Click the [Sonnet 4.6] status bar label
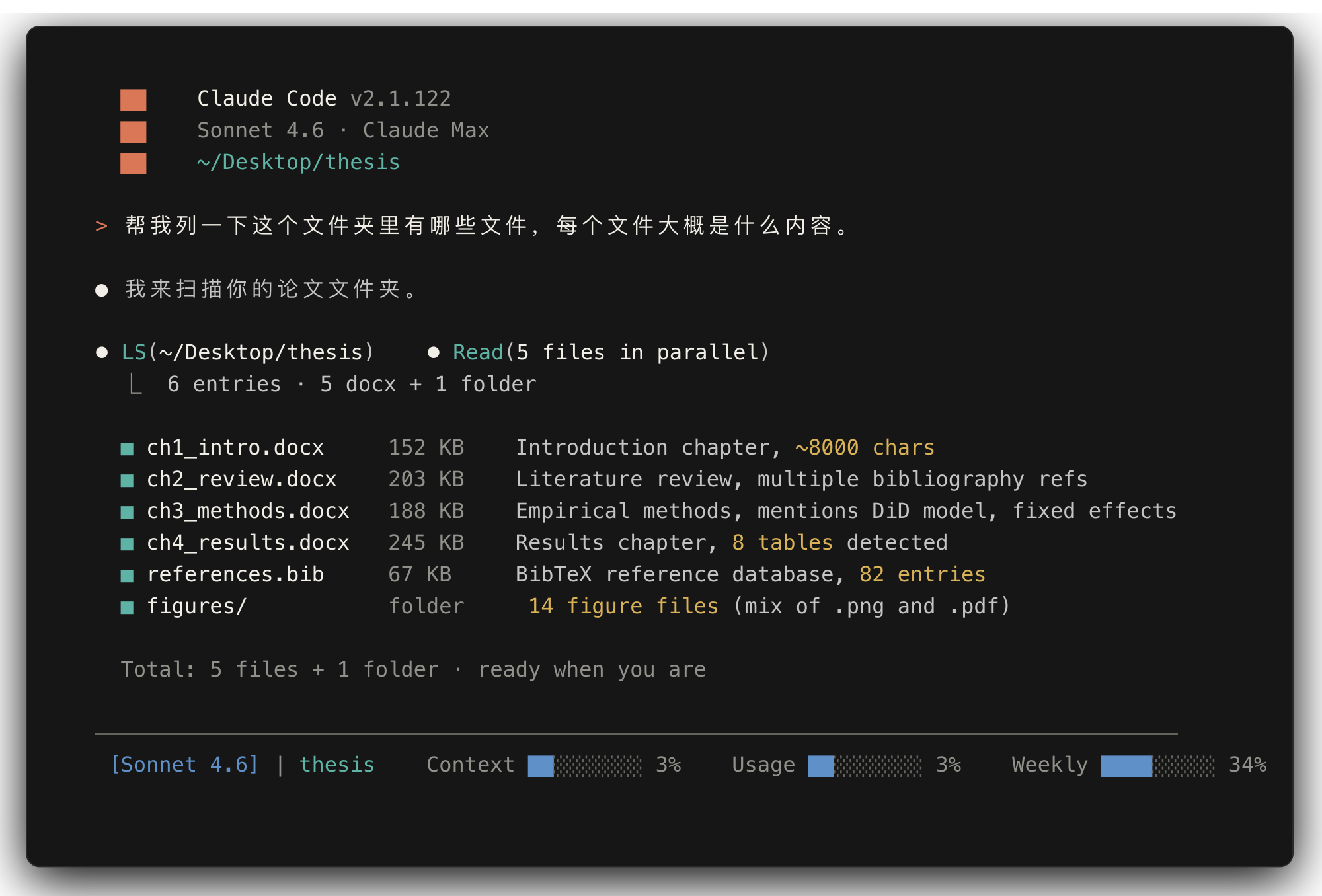 point(184,765)
